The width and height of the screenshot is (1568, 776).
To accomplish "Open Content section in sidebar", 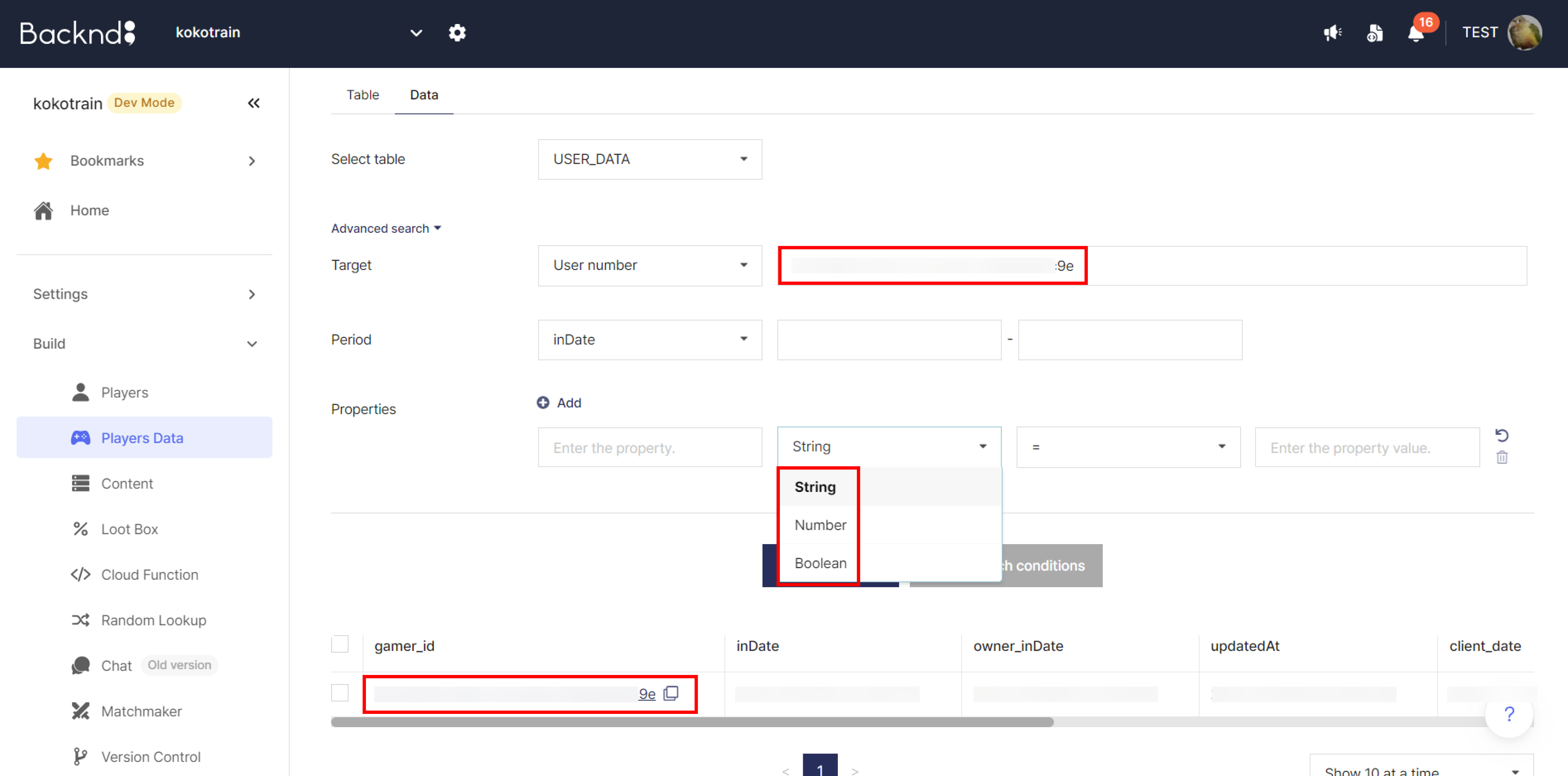I will pos(127,484).
